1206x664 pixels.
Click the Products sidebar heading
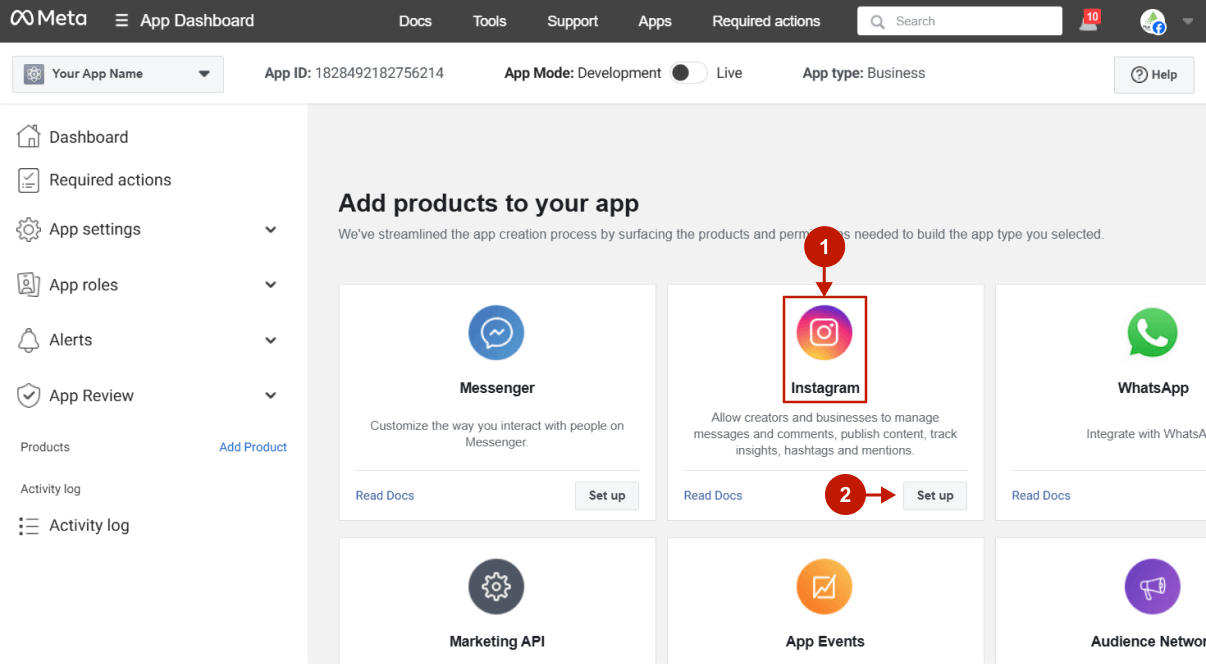coord(45,447)
